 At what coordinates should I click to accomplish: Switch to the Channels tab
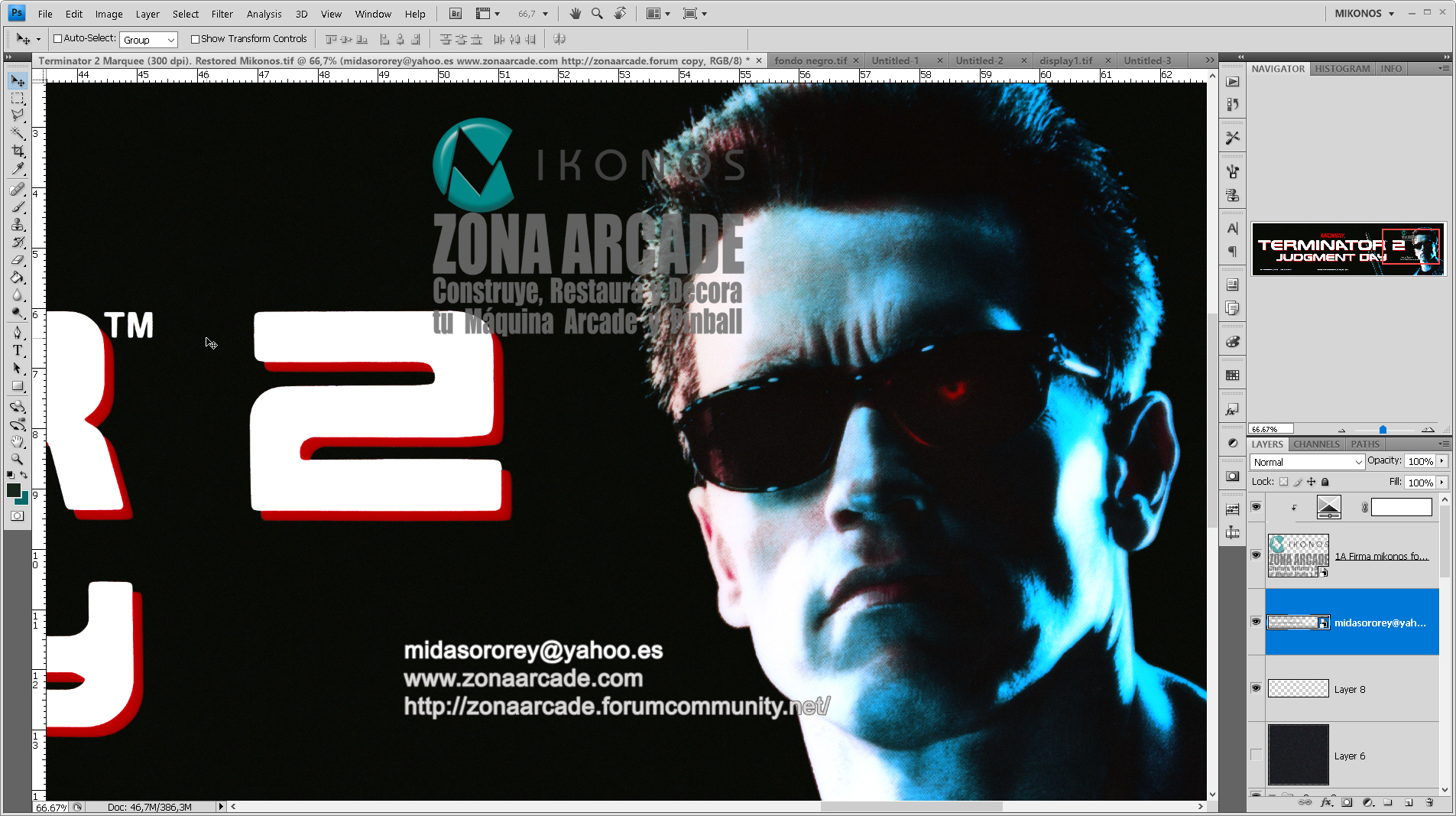(1316, 444)
